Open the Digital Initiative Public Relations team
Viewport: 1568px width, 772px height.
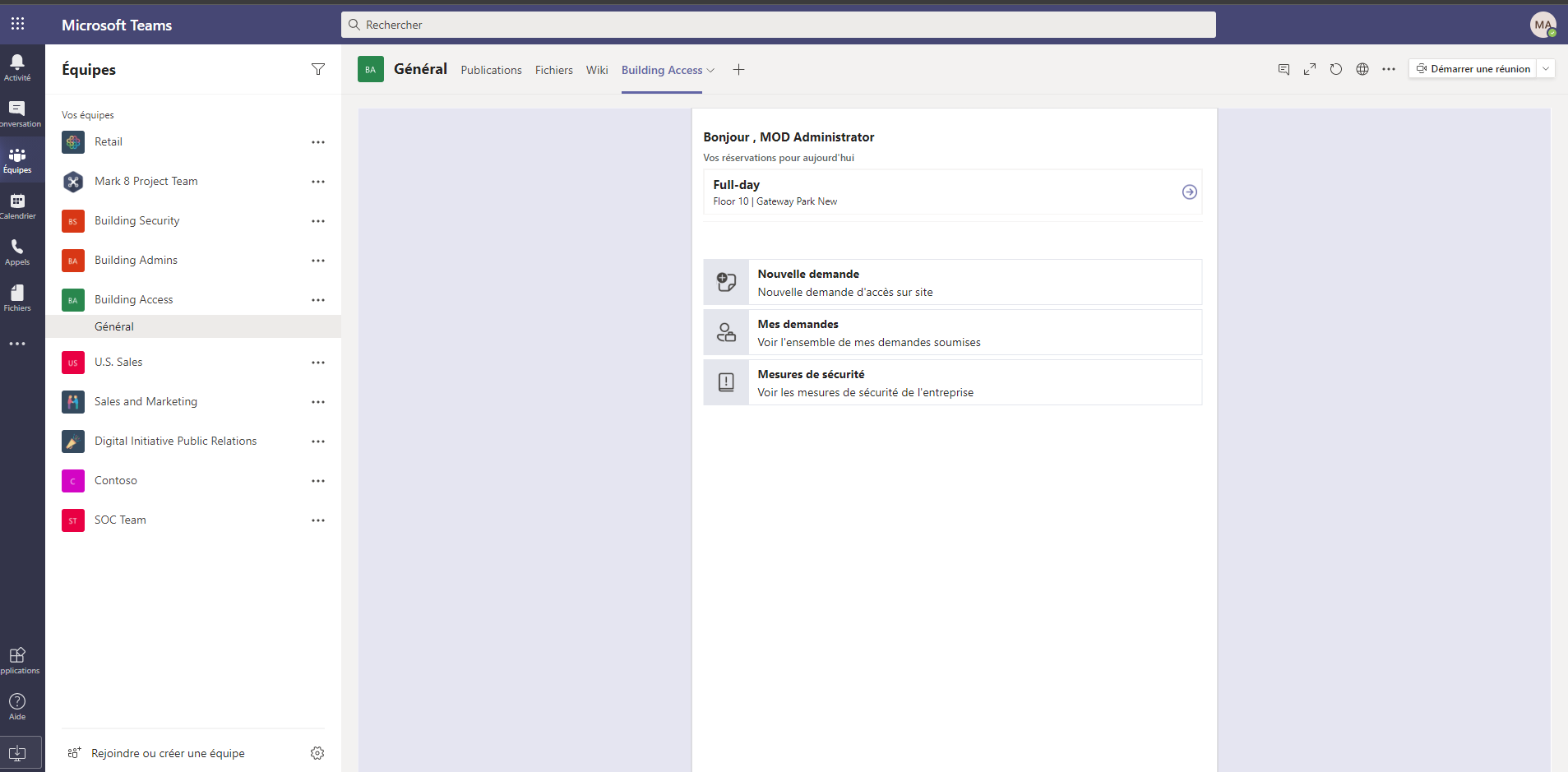coord(193,441)
